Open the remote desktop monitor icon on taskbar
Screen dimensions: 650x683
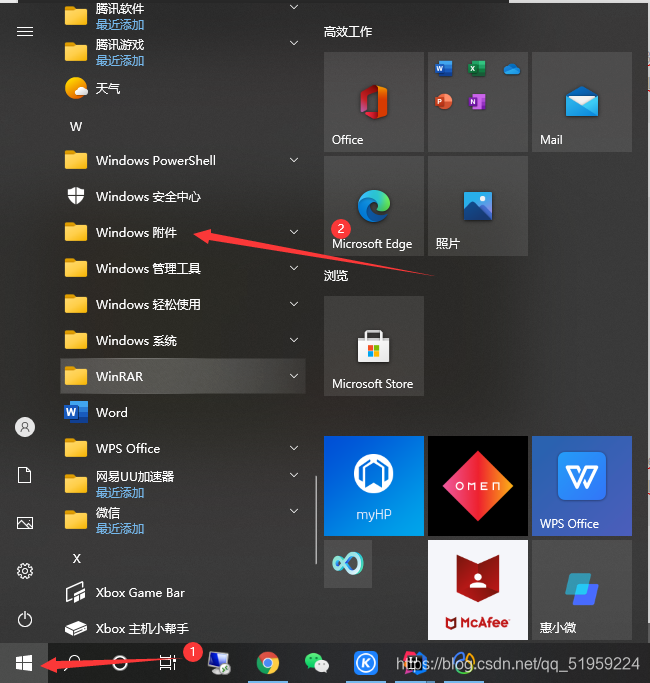tap(219, 663)
